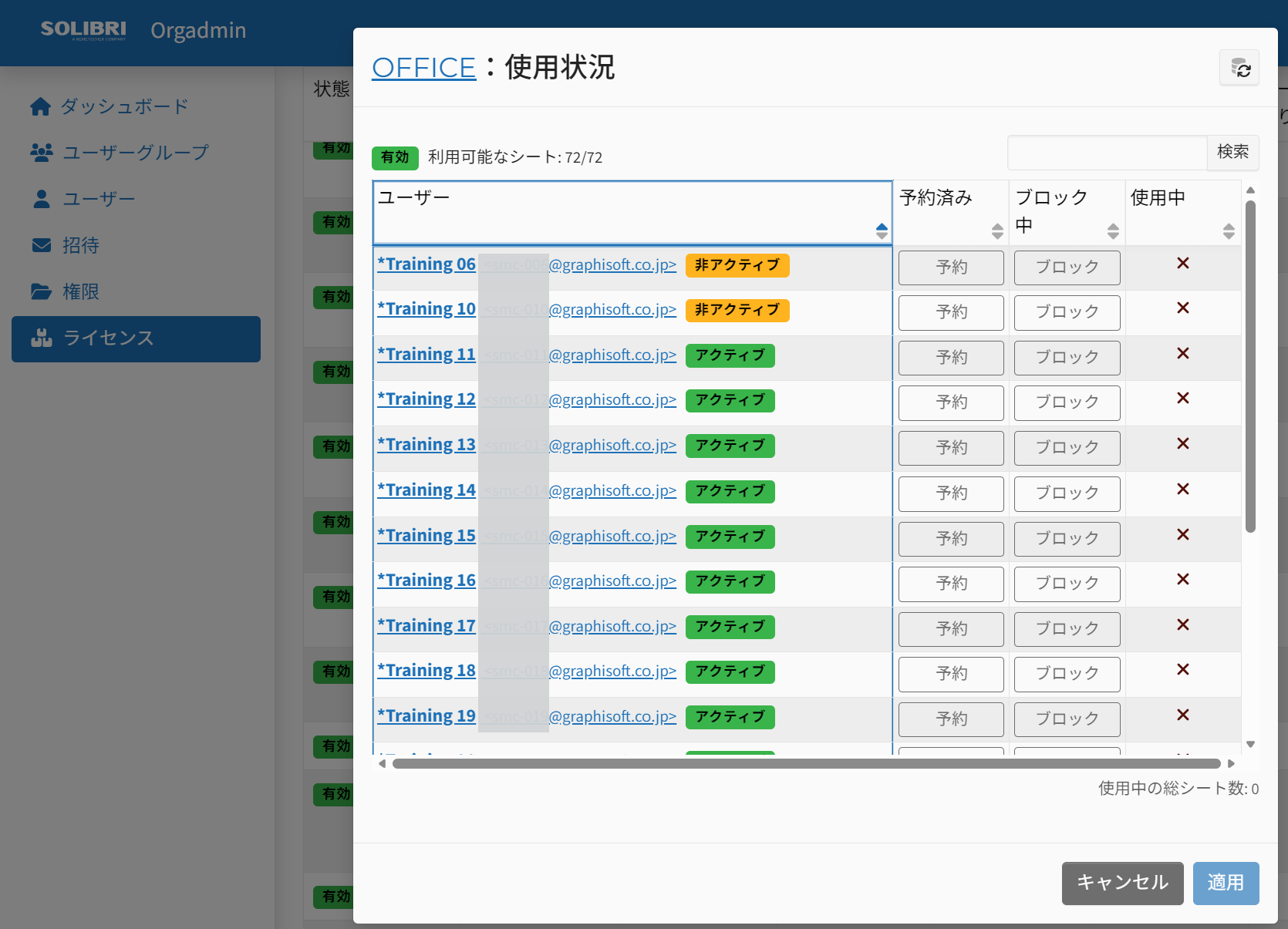Click in-use X icon for Training 10
The width and height of the screenshot is (1288, 929).
(x=1183, y=308)
